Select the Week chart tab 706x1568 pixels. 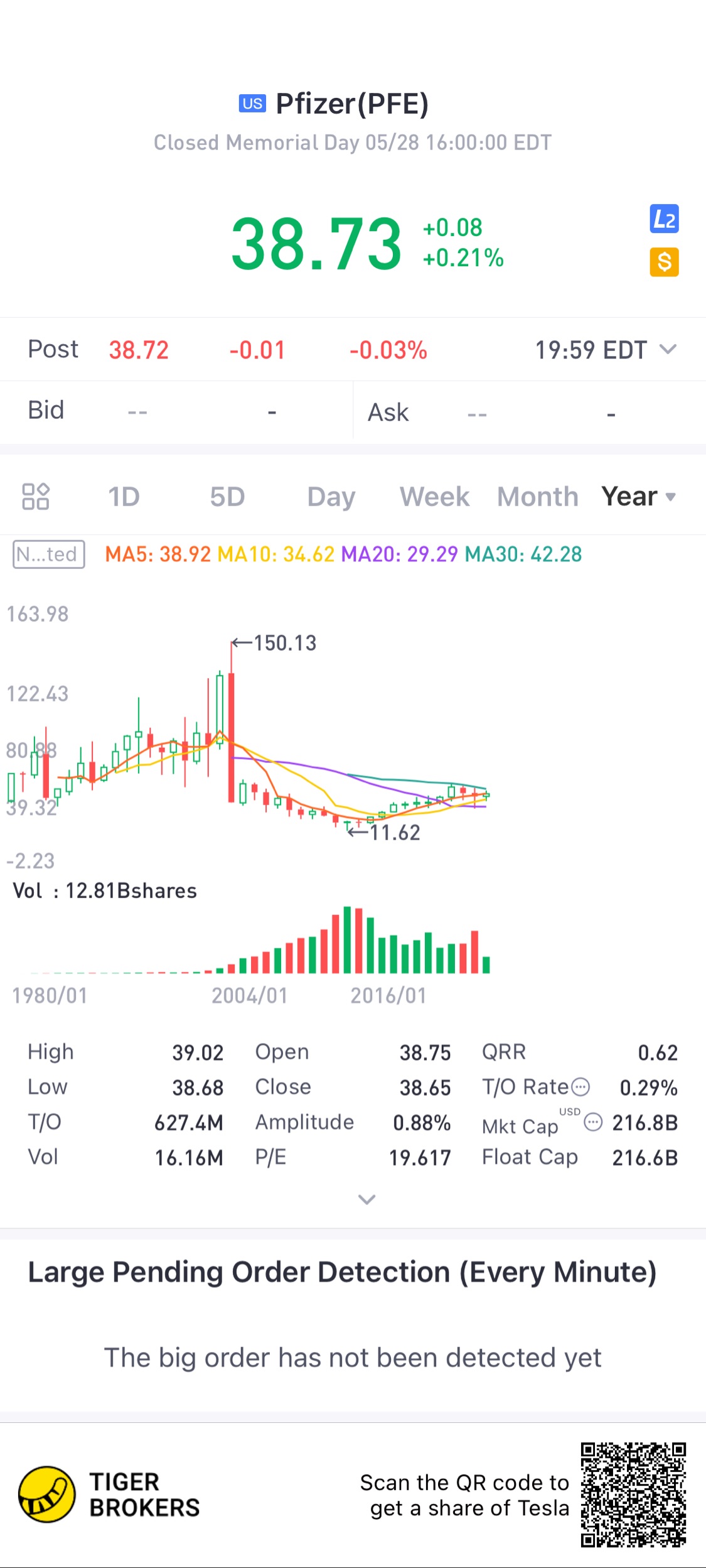[x=435, y=497]
